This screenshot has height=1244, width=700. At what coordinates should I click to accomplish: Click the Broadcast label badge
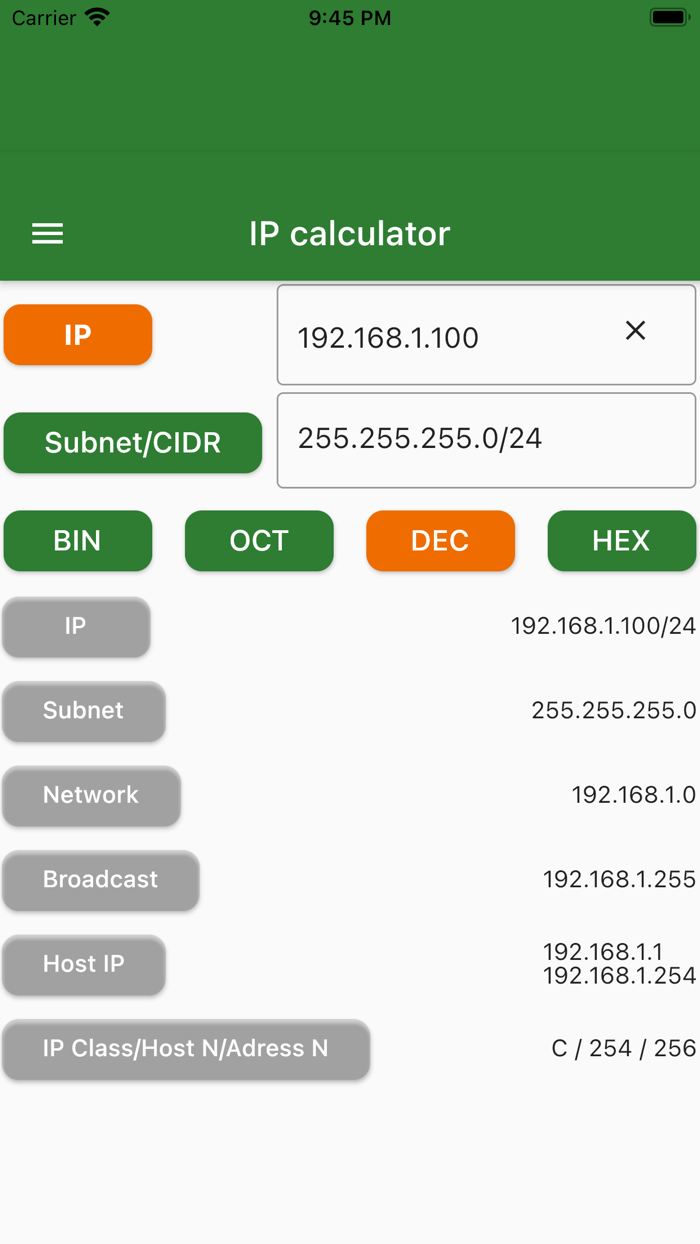click(100, 881)
